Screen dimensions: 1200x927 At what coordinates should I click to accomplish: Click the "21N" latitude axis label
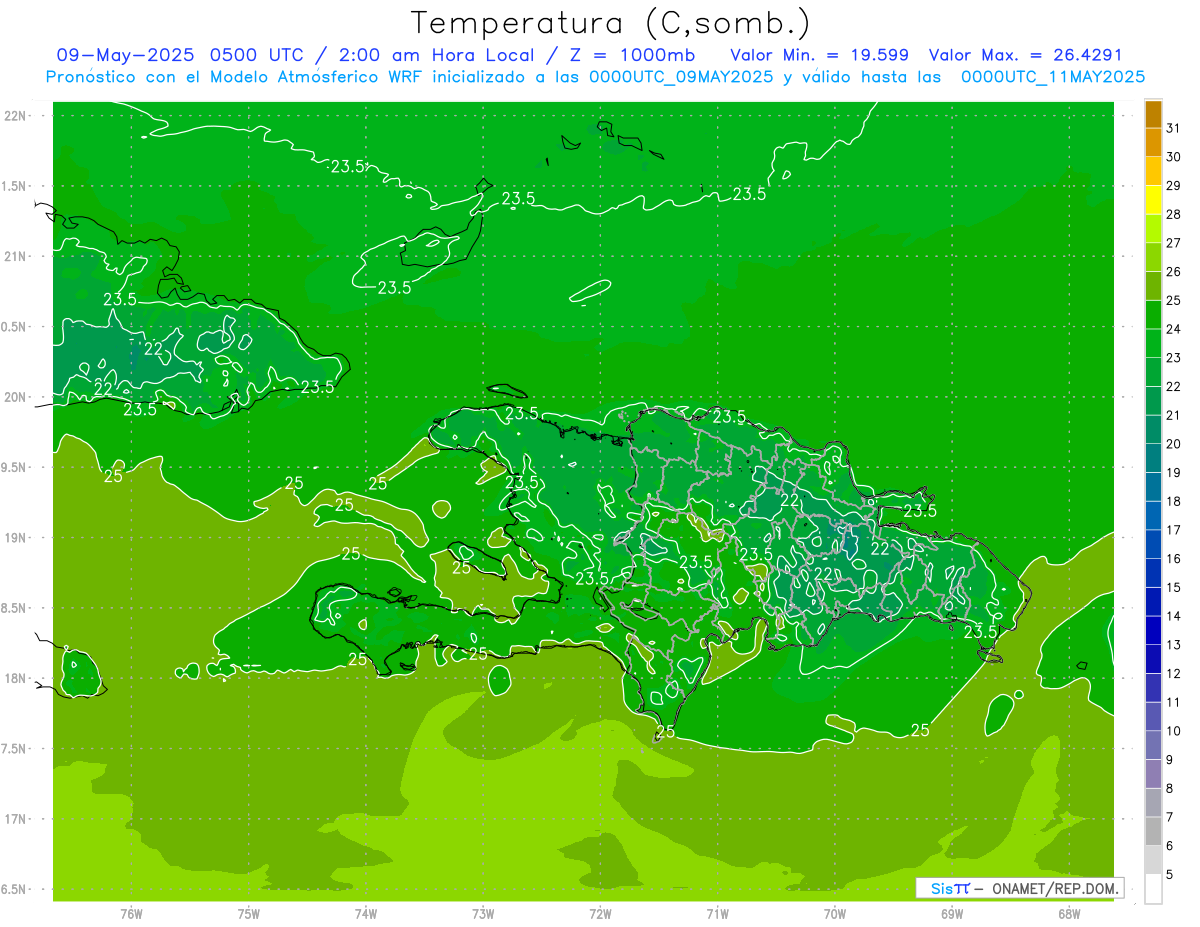click(17, 256)
